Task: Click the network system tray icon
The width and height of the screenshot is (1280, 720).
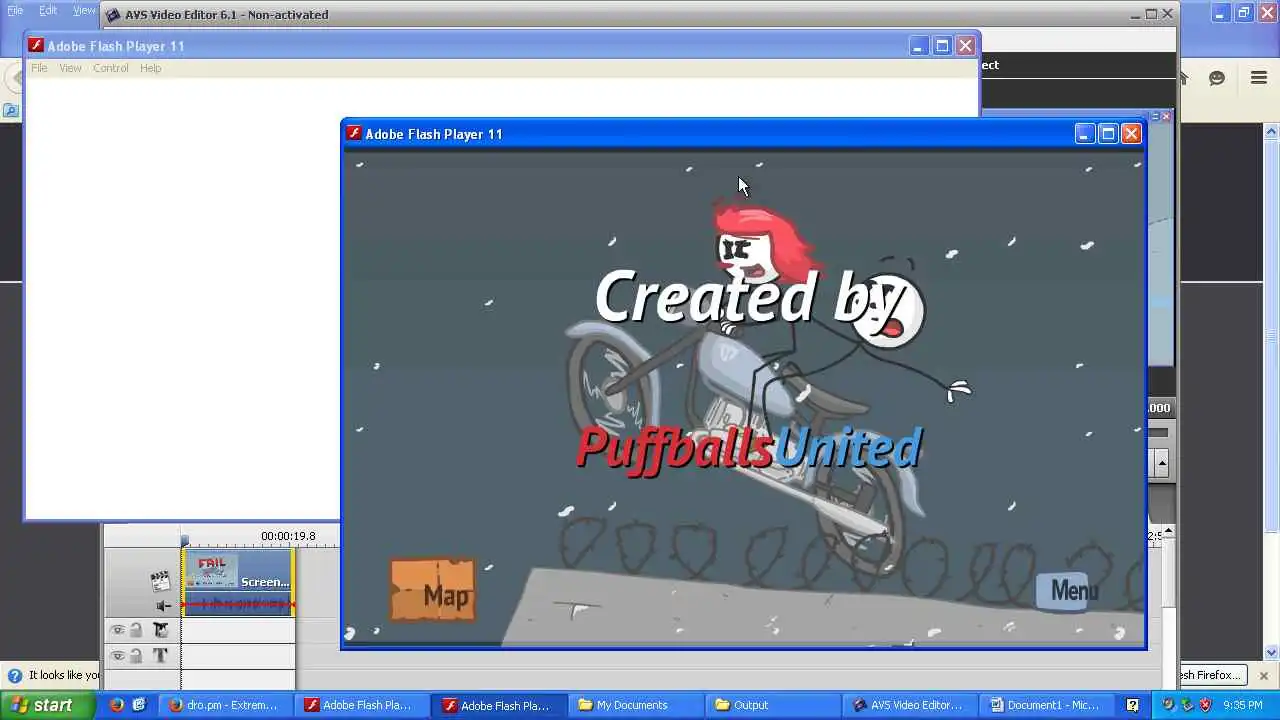Action: pyautogui.click(x=1186, y=705)
